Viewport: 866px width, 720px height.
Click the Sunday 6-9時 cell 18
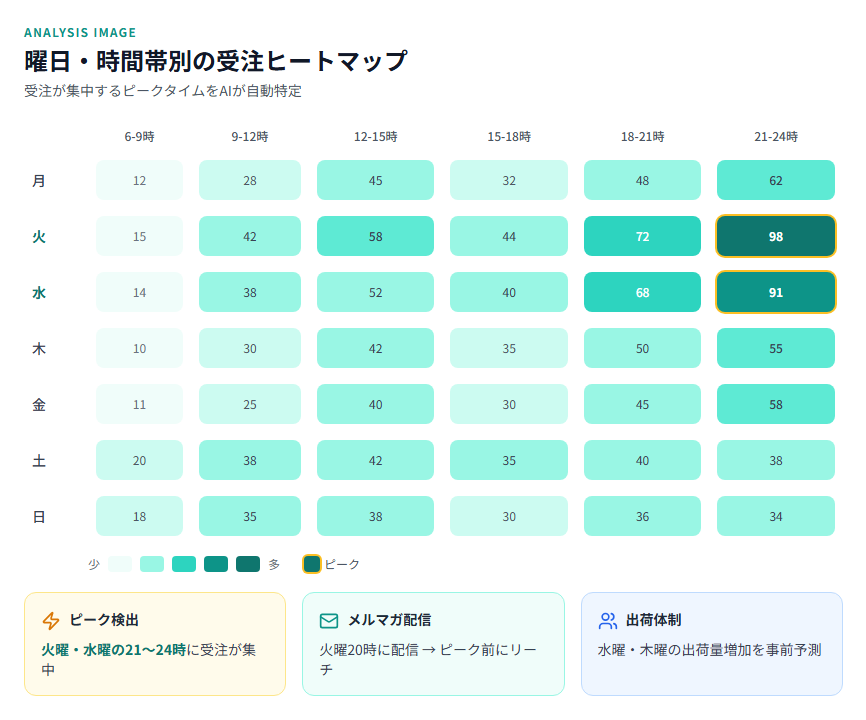139,516
